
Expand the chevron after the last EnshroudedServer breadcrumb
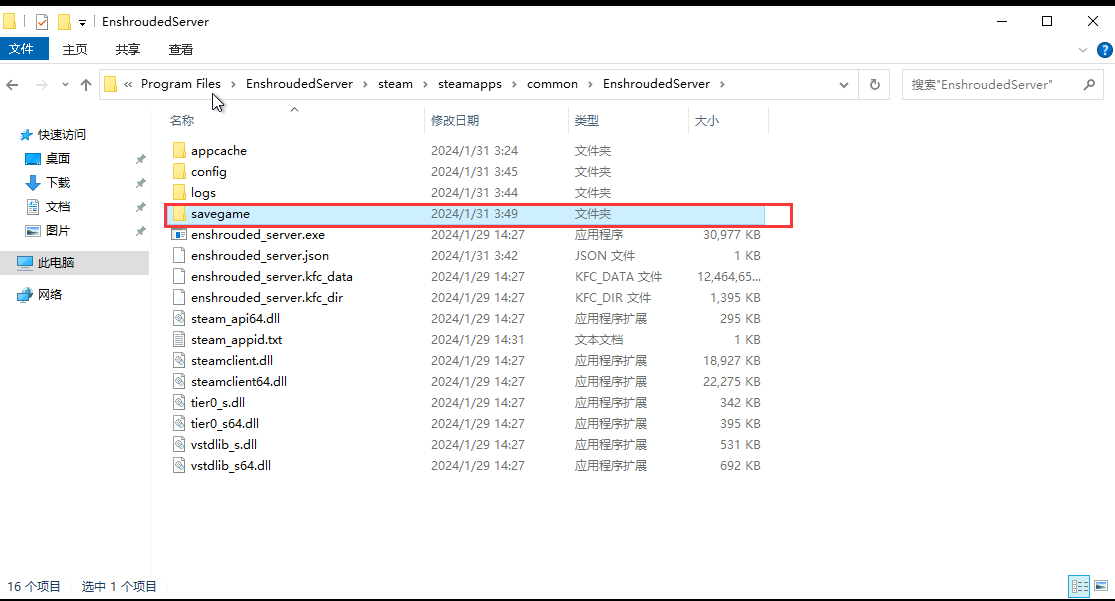722,84
